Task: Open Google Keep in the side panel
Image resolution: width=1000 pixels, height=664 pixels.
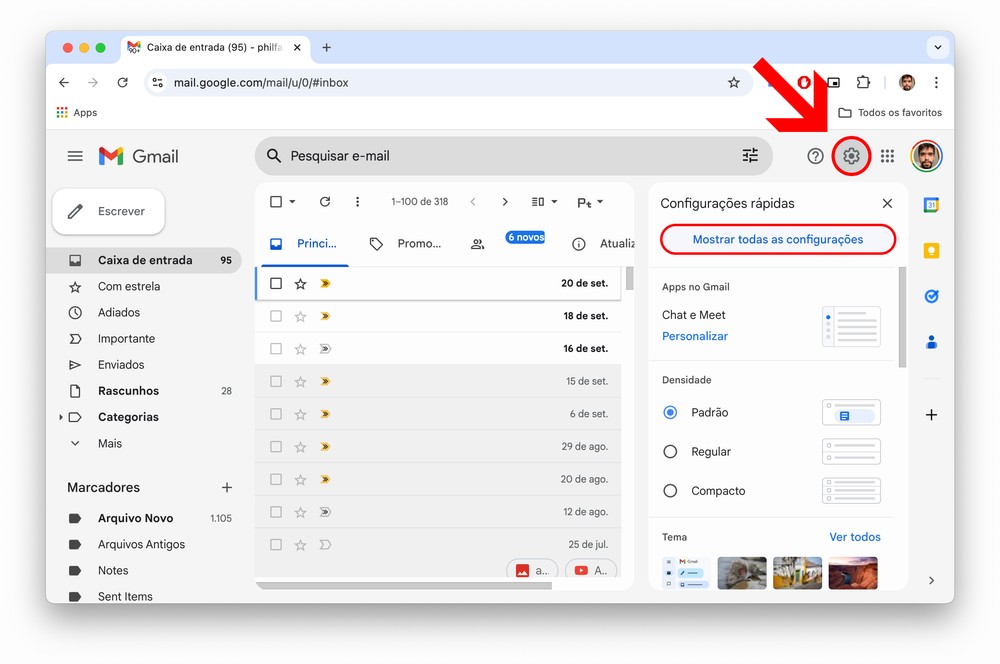Action: pos(931,251)
